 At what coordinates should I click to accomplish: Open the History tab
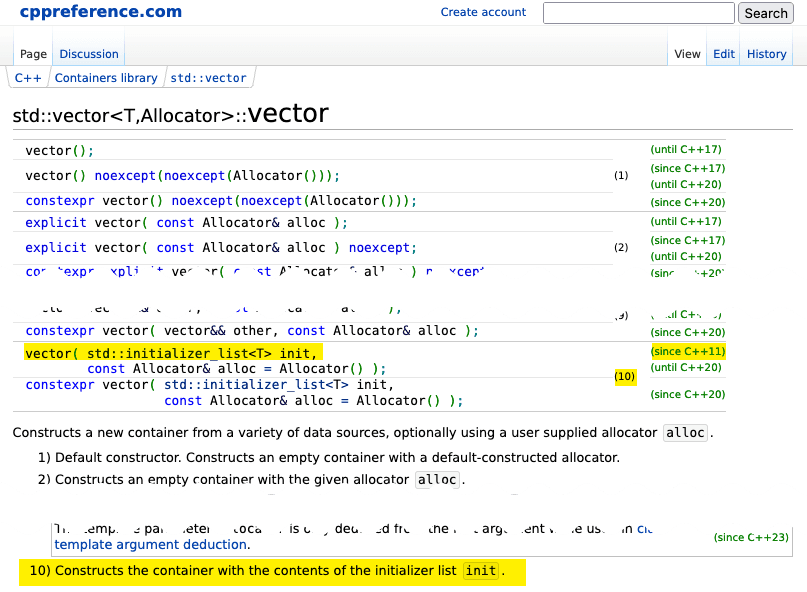tap(766, 53)
